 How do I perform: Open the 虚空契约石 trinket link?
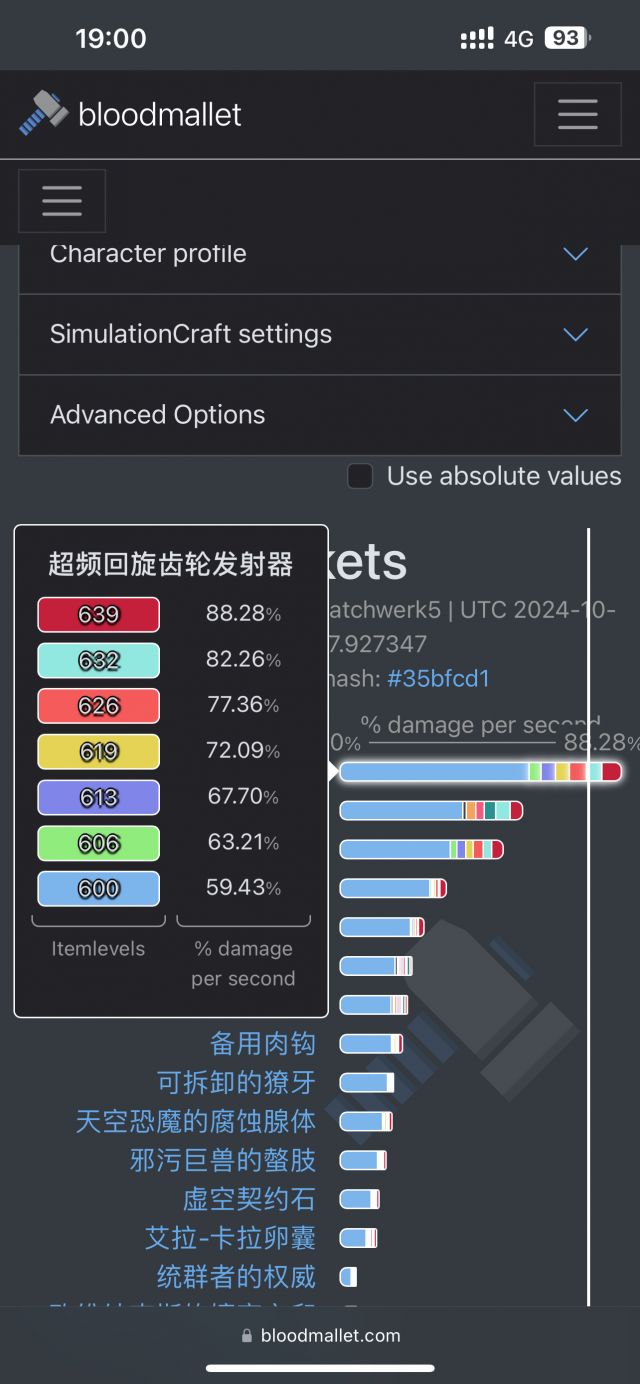click(x=249, y=1198)
